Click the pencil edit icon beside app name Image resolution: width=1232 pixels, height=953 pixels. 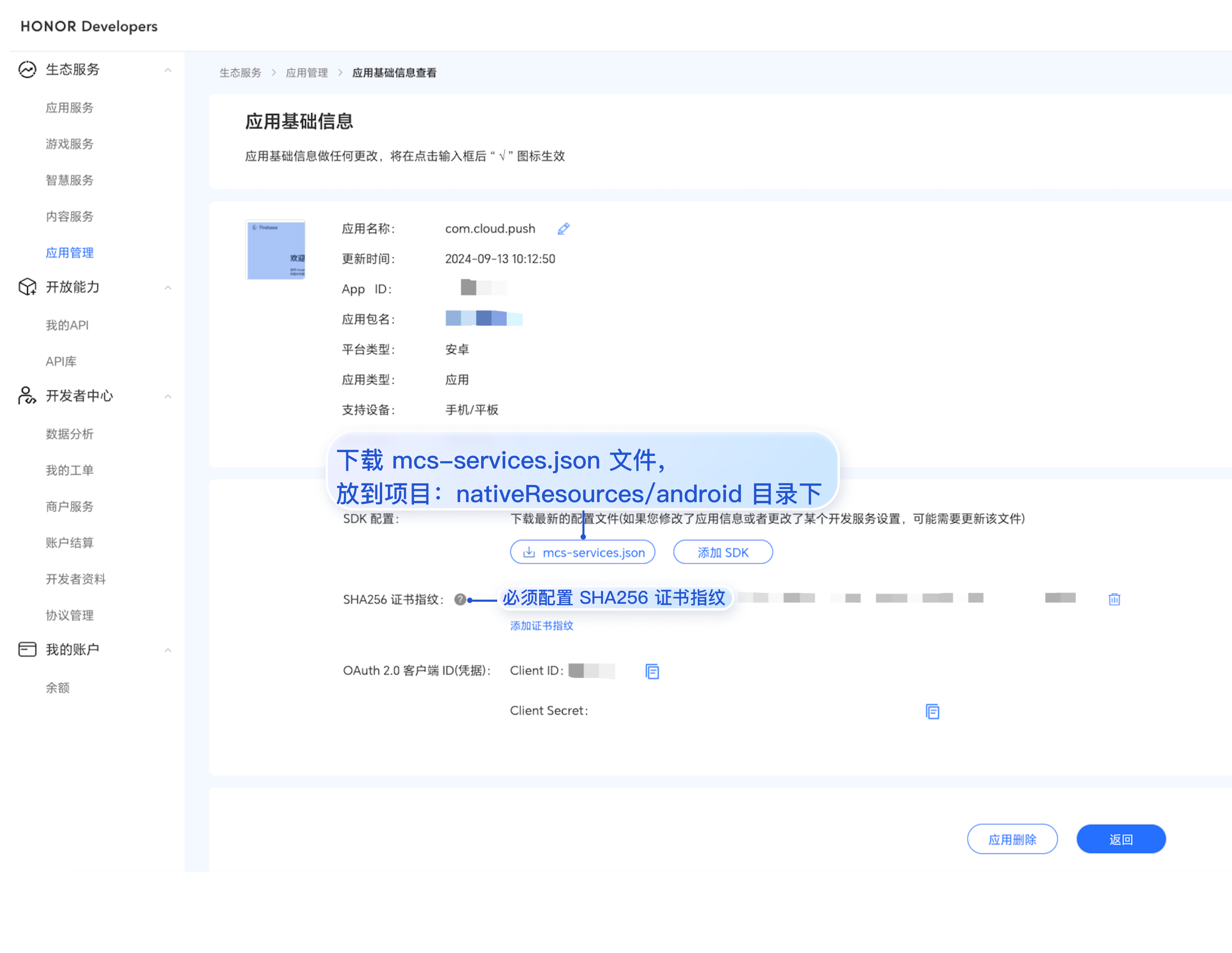(563, 229)
